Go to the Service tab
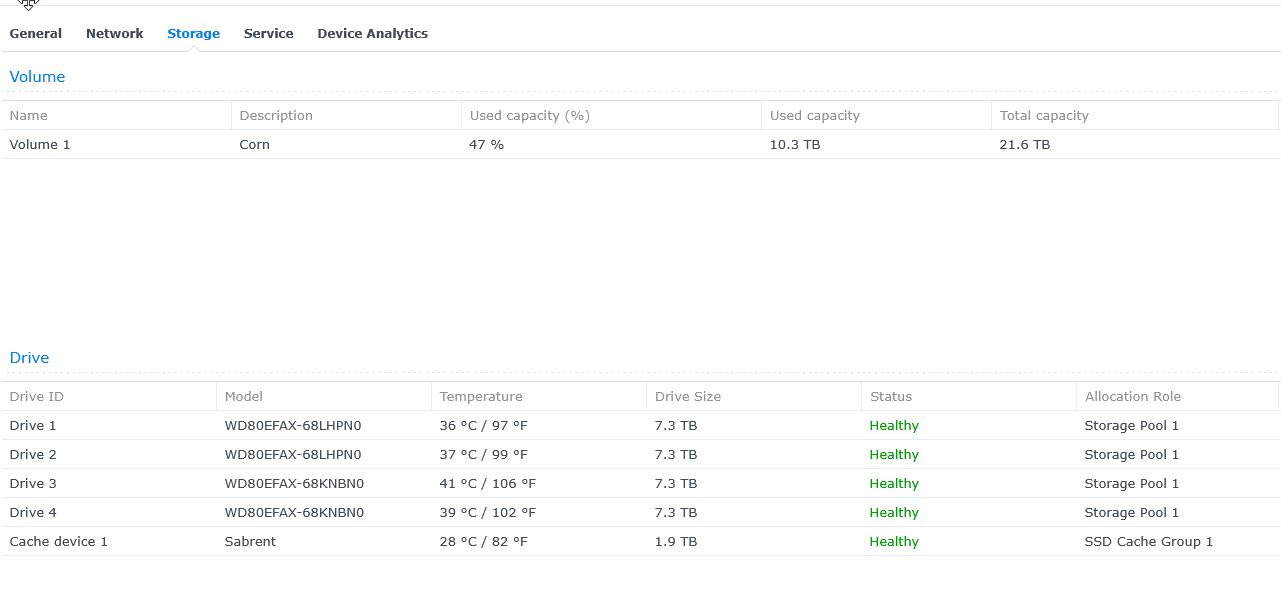 pos(268,33)
